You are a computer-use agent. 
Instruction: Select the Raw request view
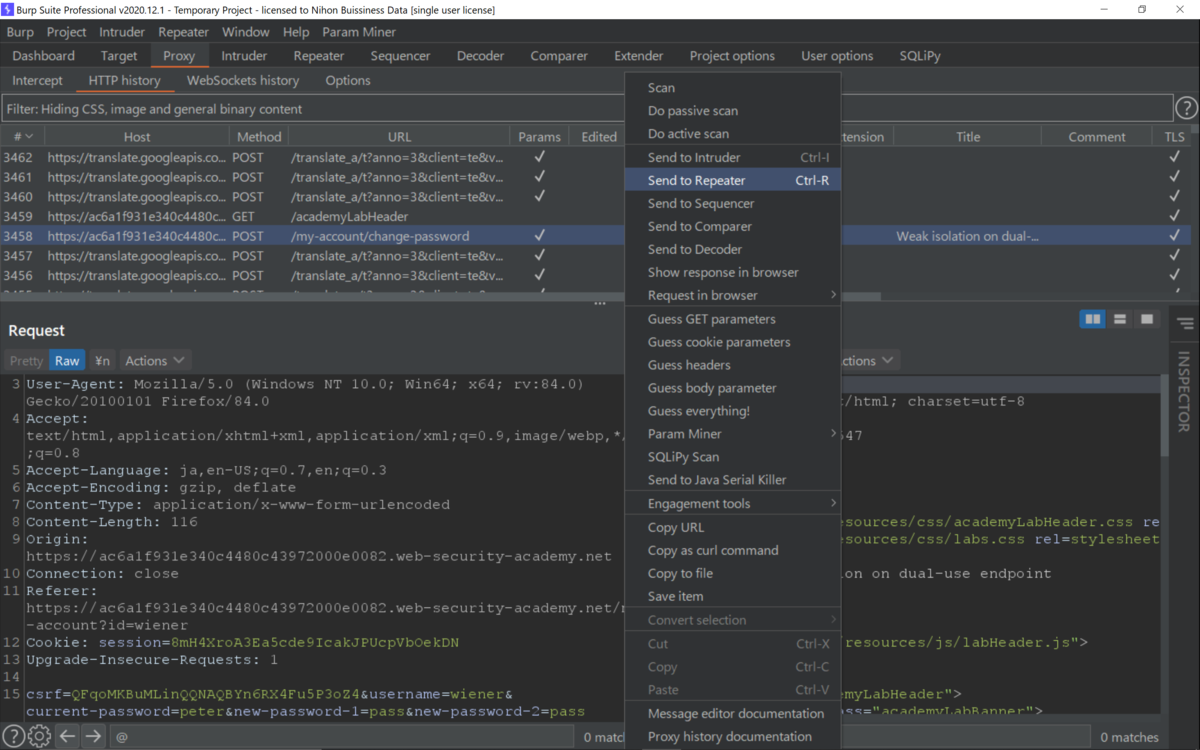(67, 360)
